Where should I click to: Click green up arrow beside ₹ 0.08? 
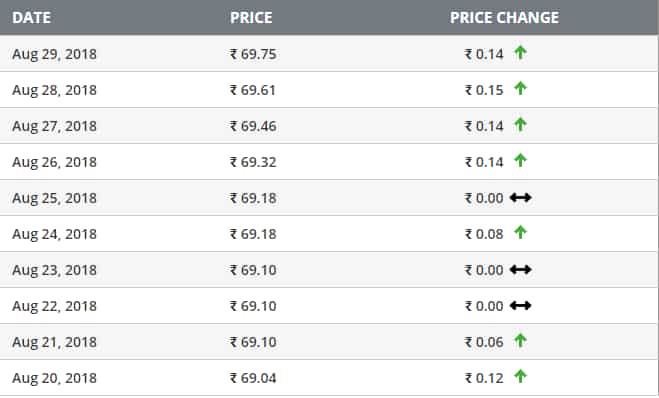[x=520, y=232]
